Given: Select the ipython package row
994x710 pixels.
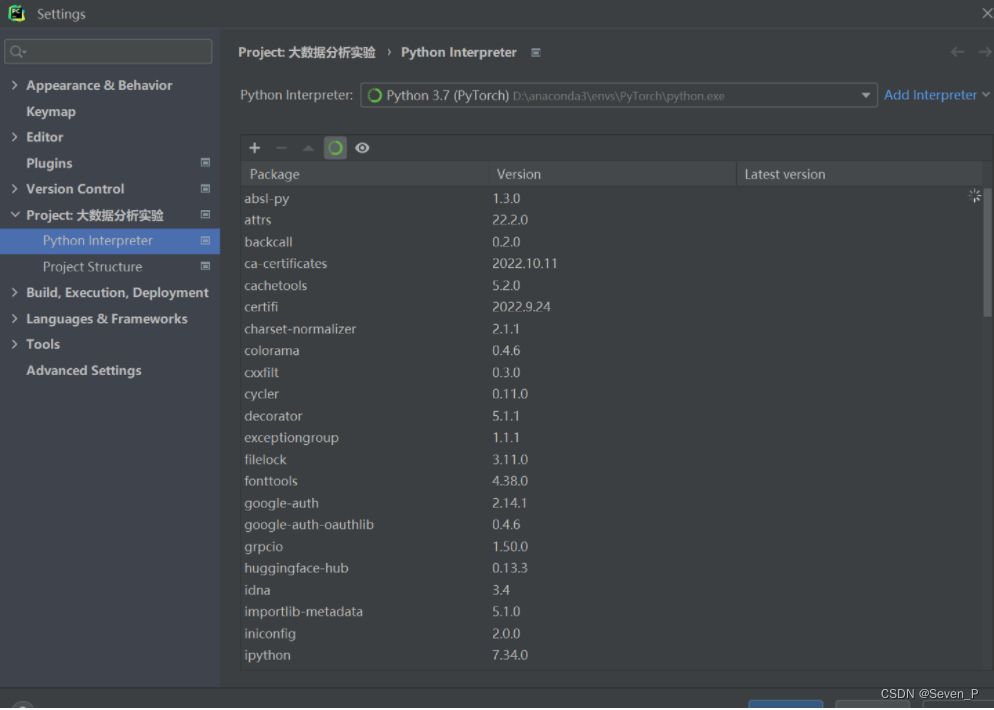Looking at the screenshot, I should tap(612, 655).
